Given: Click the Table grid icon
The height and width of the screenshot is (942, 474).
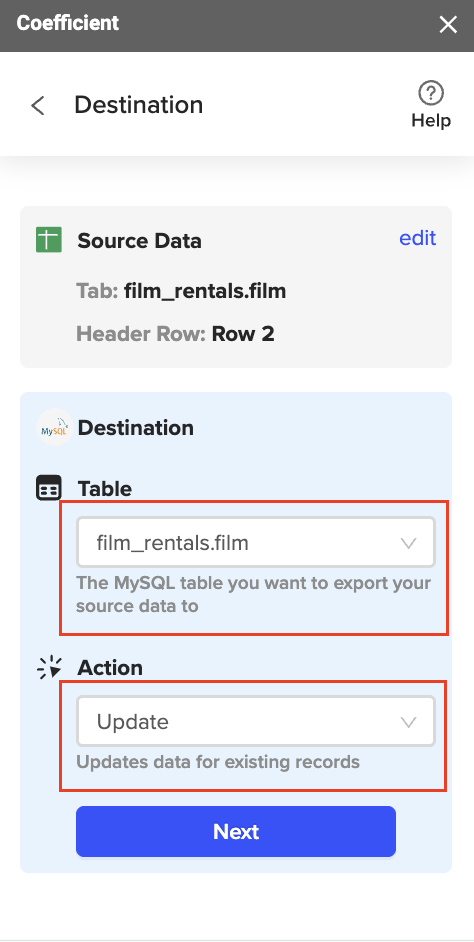Looking at the screenshot, I should [49, 488].
